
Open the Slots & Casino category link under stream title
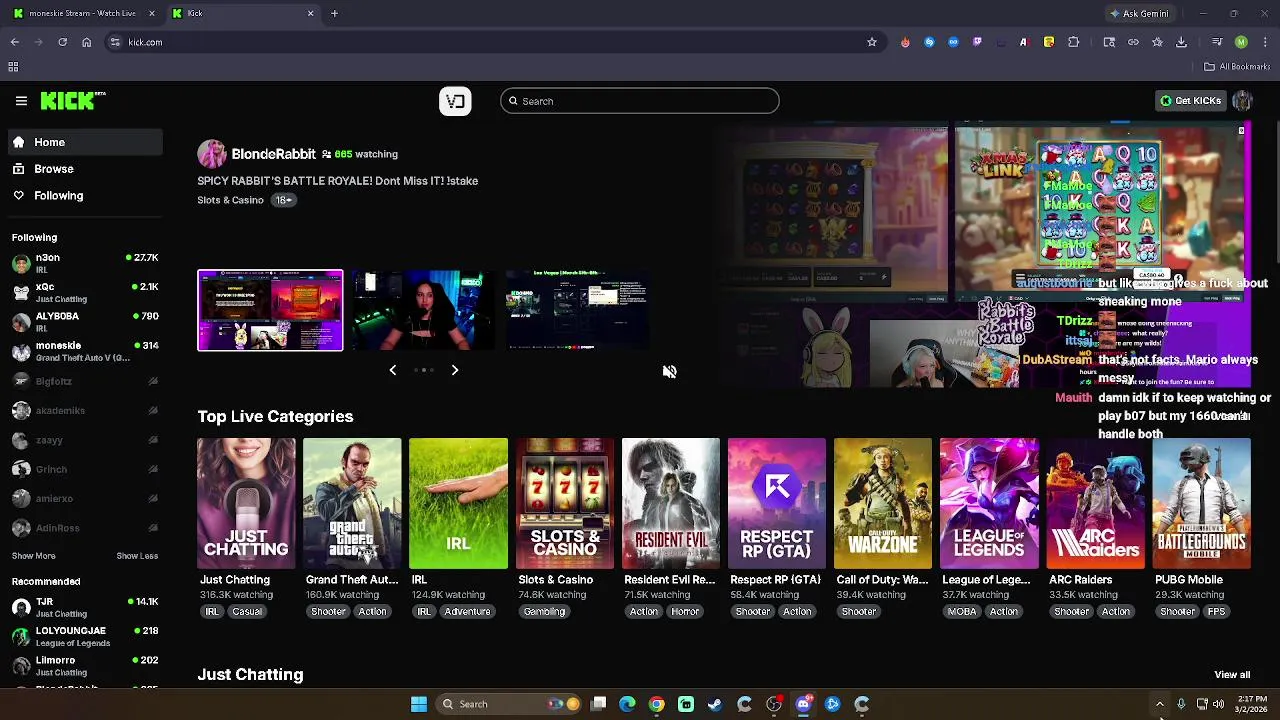(230, 200)
